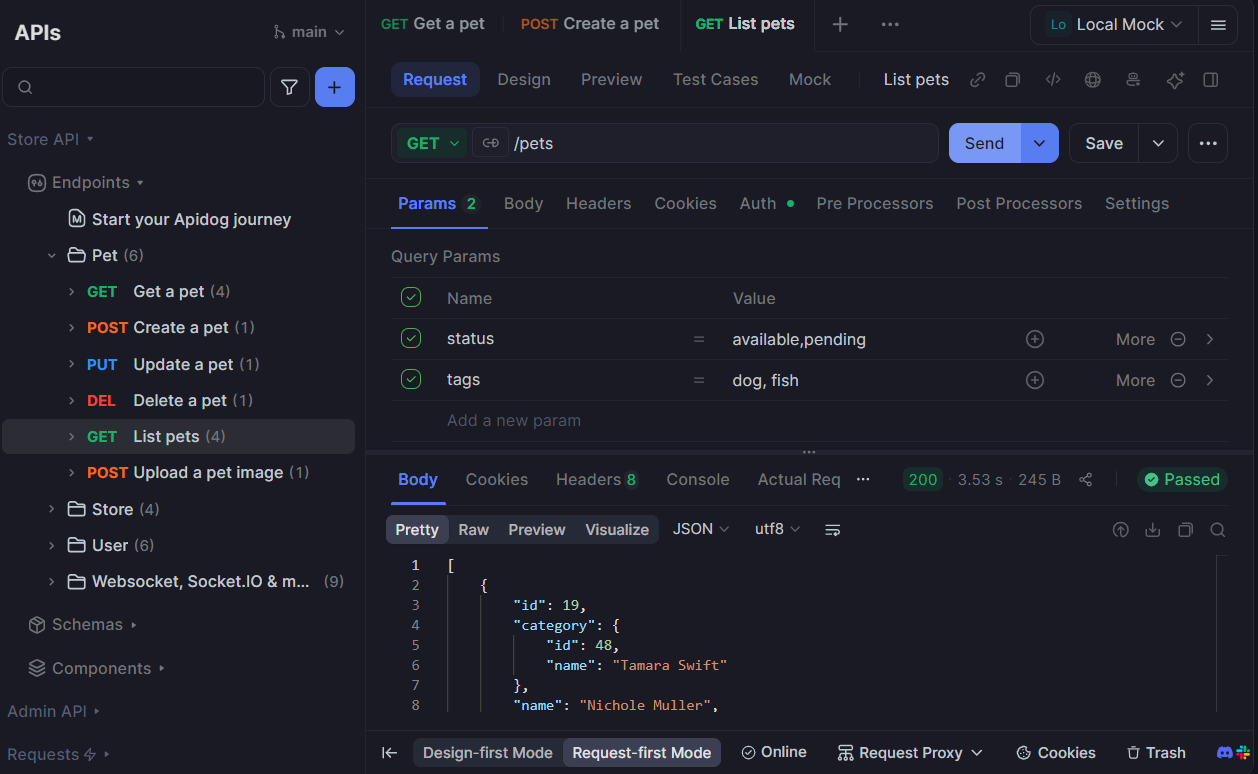The image size is (1258, 774).
Task: Open online documentation via the globe icon
Action: (x=1092, y=79)
